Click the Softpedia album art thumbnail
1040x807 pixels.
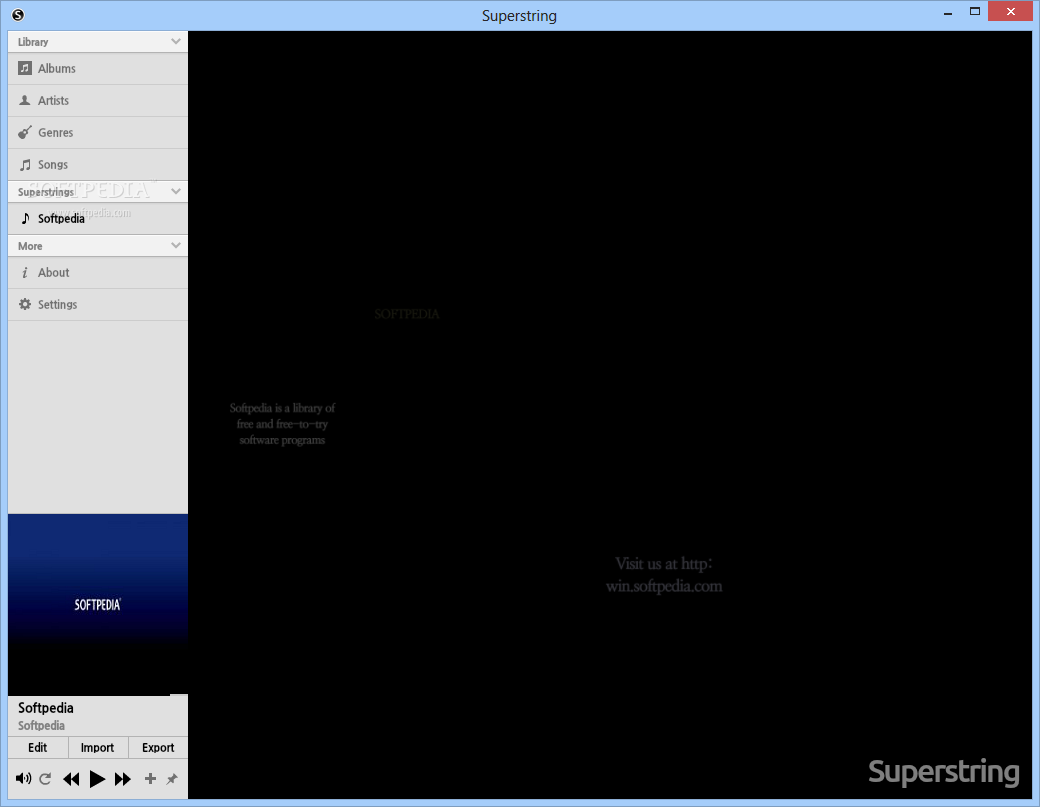(x=98, y=605)
